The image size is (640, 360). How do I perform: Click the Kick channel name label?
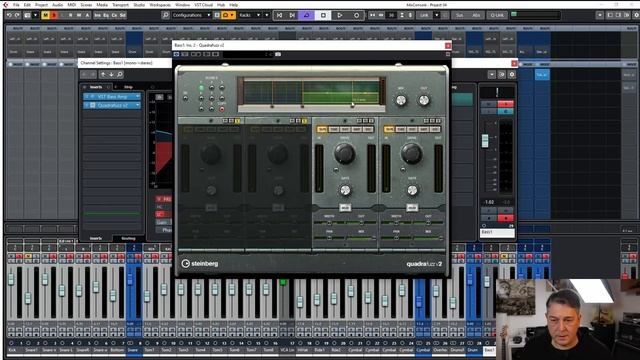click(x=12, y=350)
